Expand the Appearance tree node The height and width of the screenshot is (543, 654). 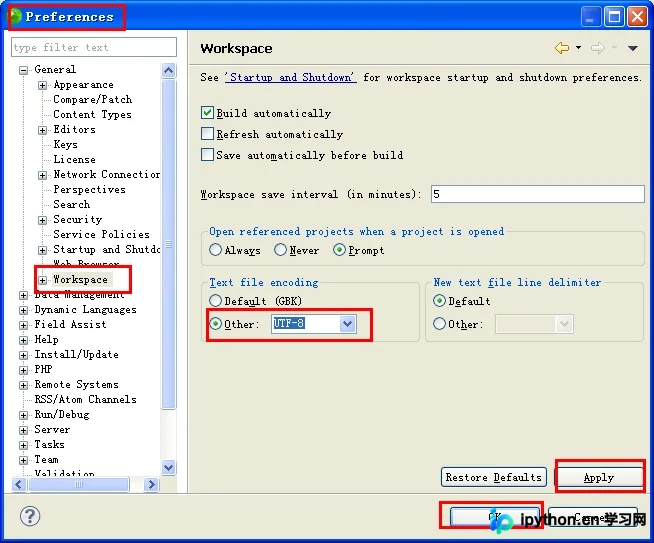42,85
